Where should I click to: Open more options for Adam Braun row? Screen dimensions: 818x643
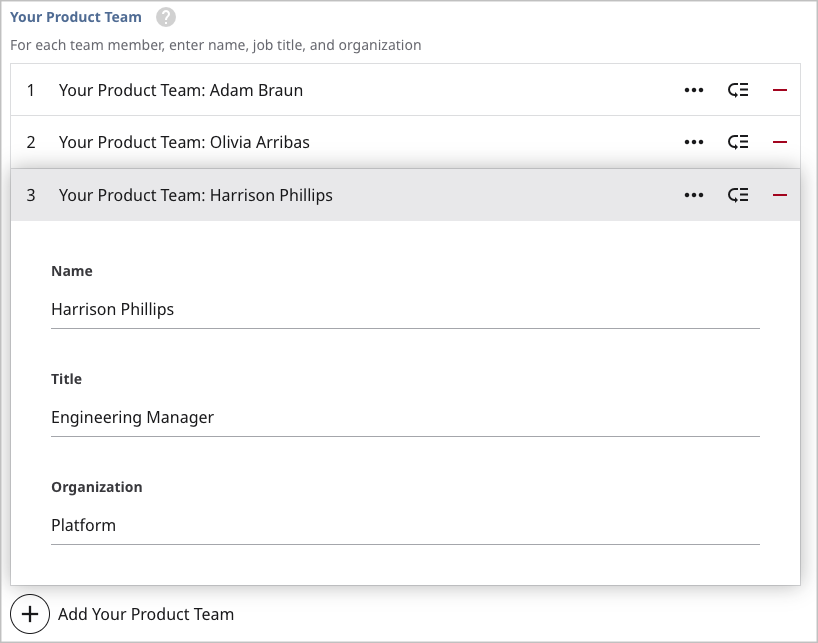pyautogui.click(x=694, y=90)
